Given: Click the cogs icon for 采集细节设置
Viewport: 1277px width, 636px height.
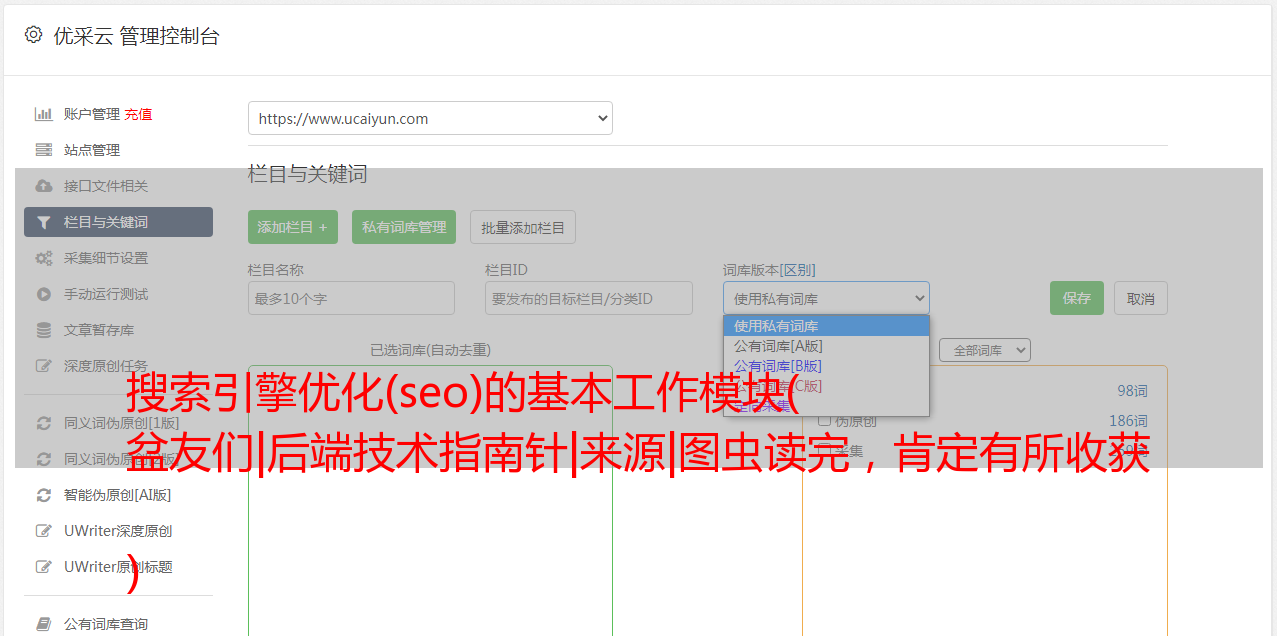Looking at the screenshot, I should click(x=44, y=258).
